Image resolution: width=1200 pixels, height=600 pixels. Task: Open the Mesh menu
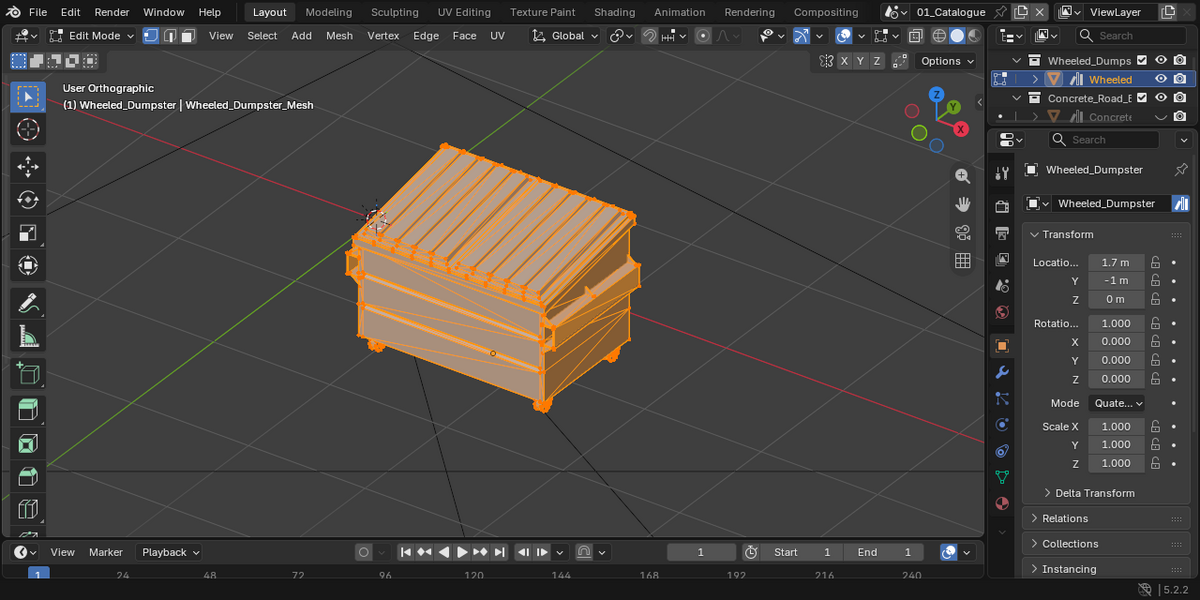tap(339, 35)
